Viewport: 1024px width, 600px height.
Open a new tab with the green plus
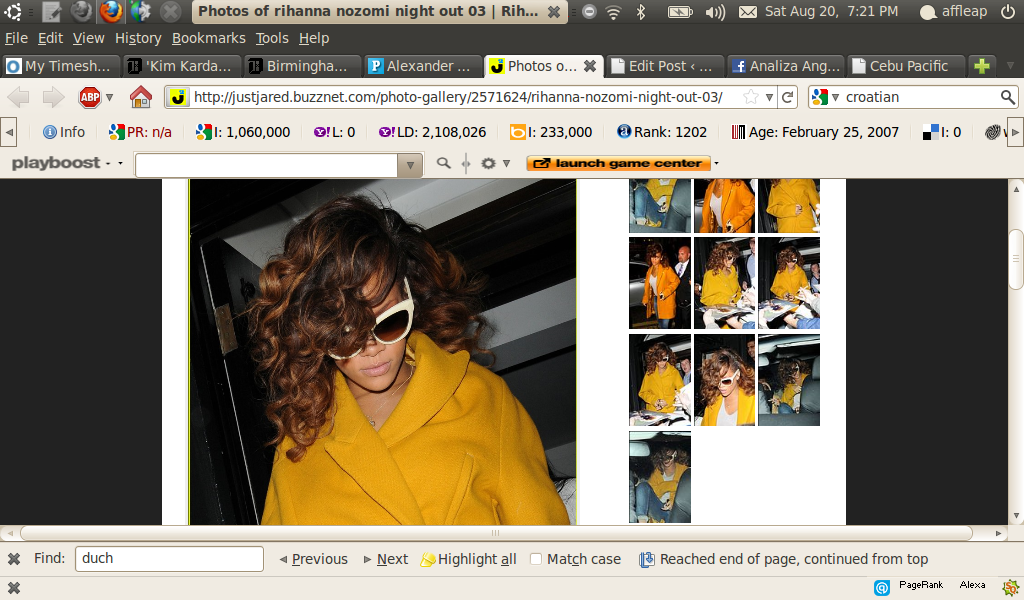pyautogui.click(x=982, y=66)
